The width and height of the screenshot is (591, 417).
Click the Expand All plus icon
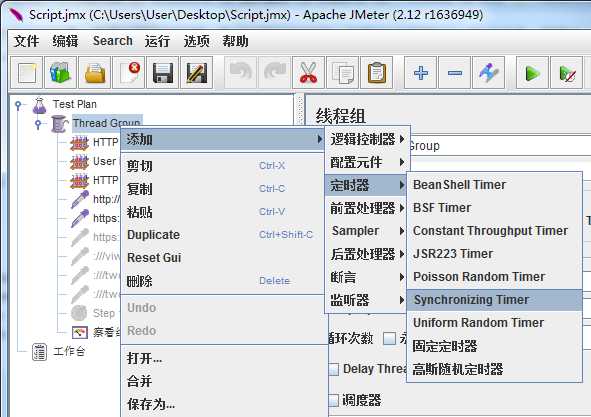pyautogui.click(x=421, y=73)
